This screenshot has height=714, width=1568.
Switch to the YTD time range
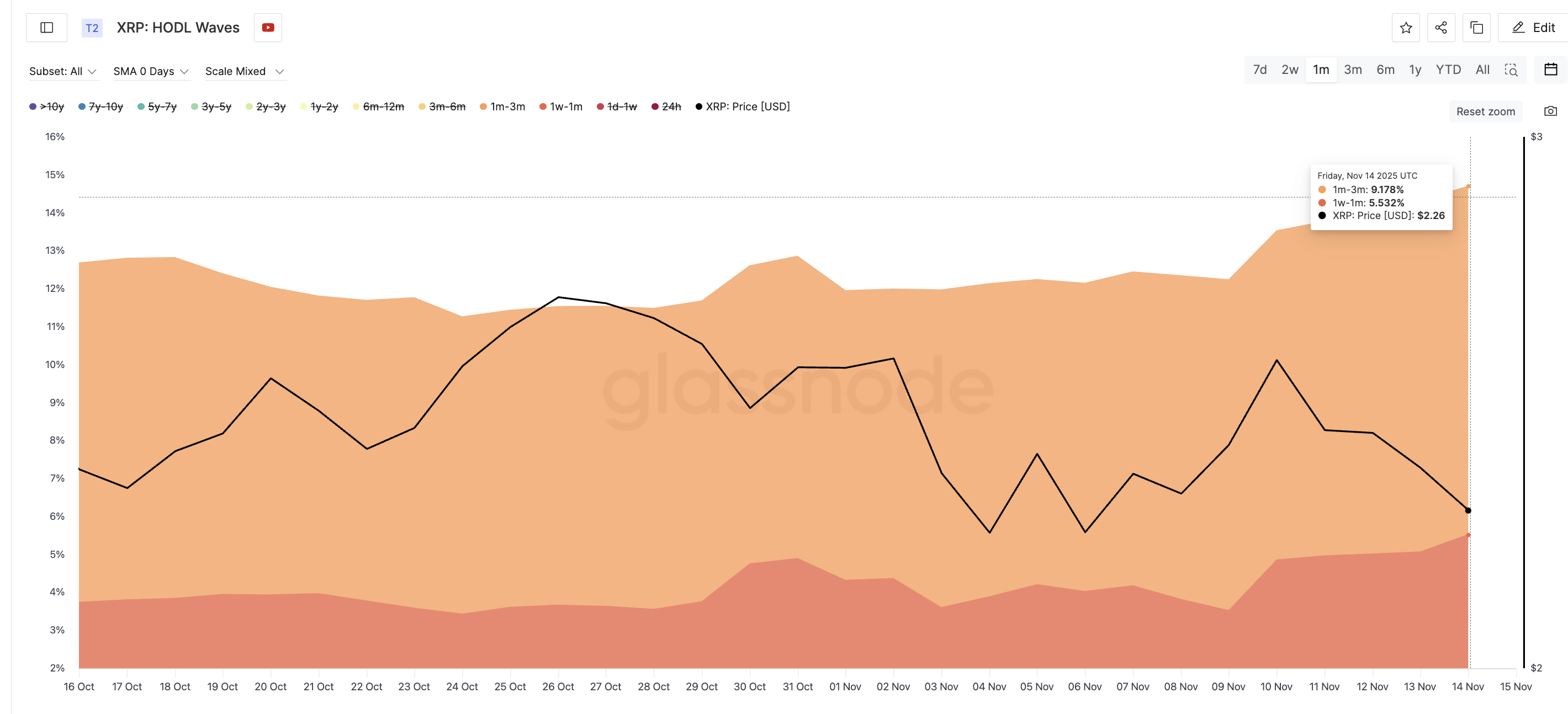pyautogui.click(x=1448, y=70)
